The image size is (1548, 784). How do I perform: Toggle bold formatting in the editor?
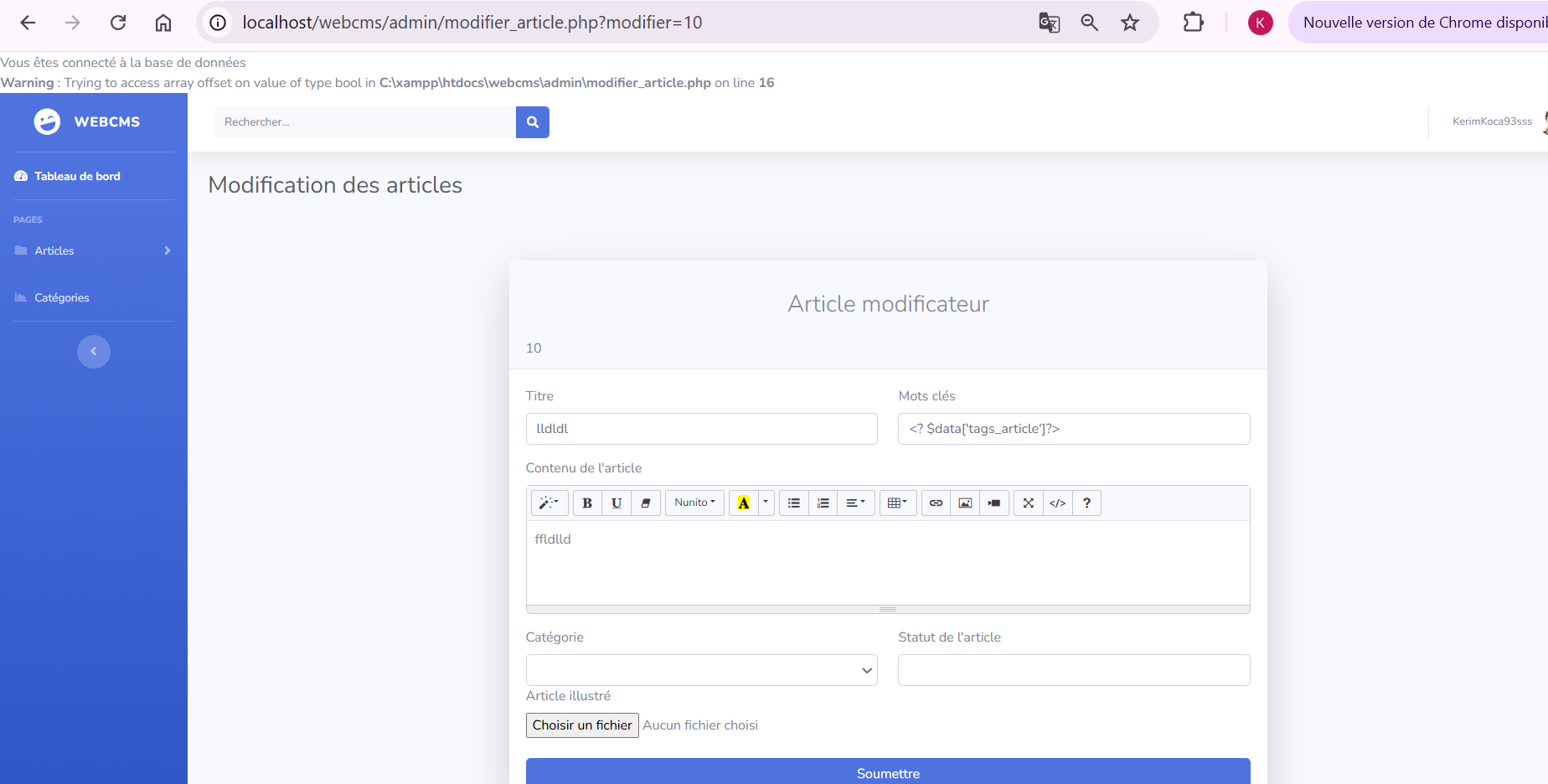pos(587,503)
